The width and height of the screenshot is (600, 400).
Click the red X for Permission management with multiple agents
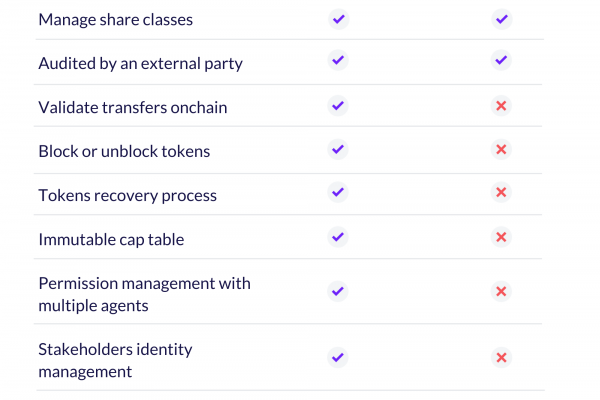pyautogui.click(x=501, y=292)
